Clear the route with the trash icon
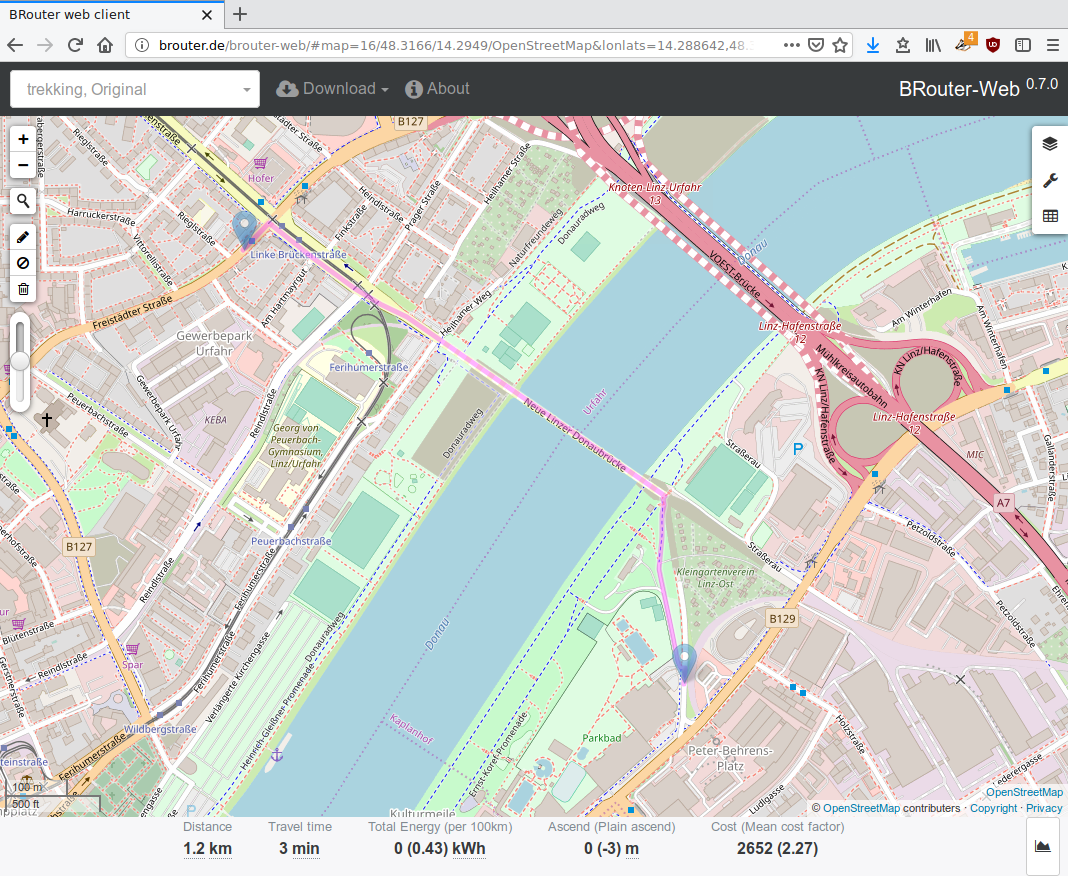Screen dimensions: 1068x876 pos(21,289)
